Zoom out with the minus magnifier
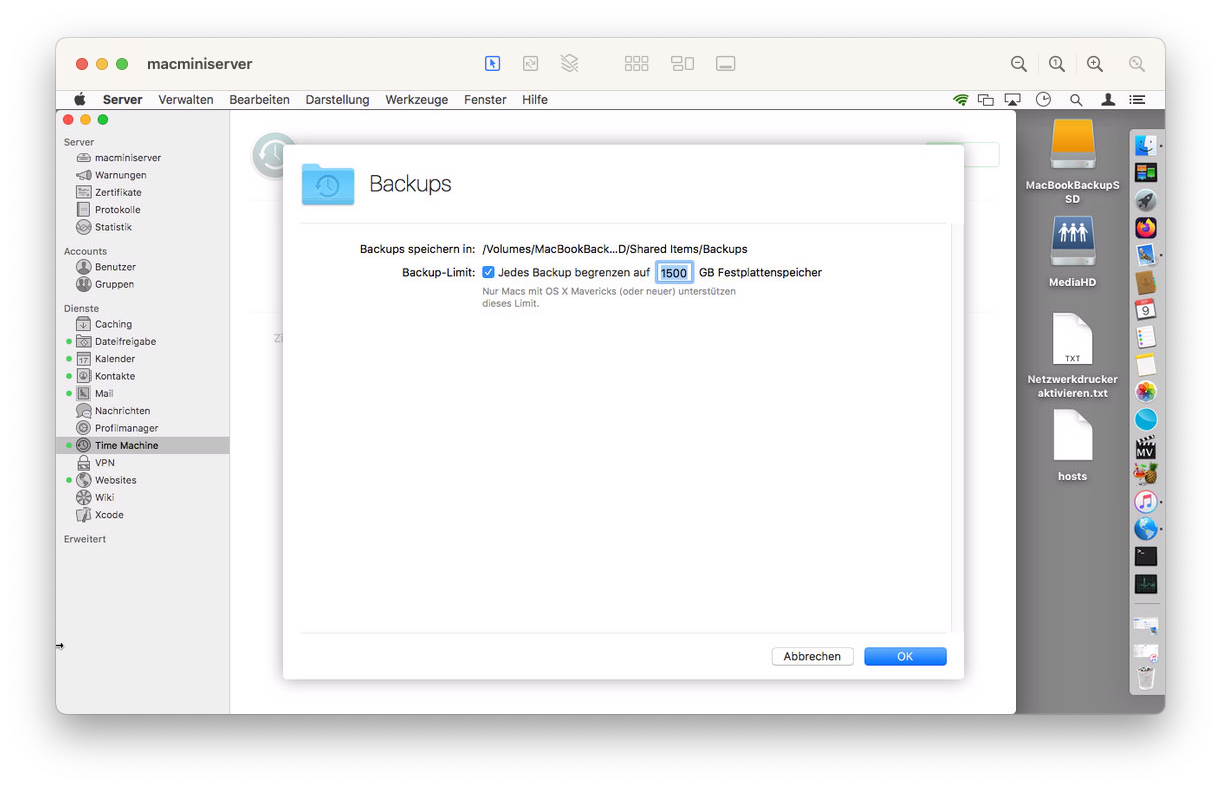The image size is (1221, 788). coord(1019,64)
